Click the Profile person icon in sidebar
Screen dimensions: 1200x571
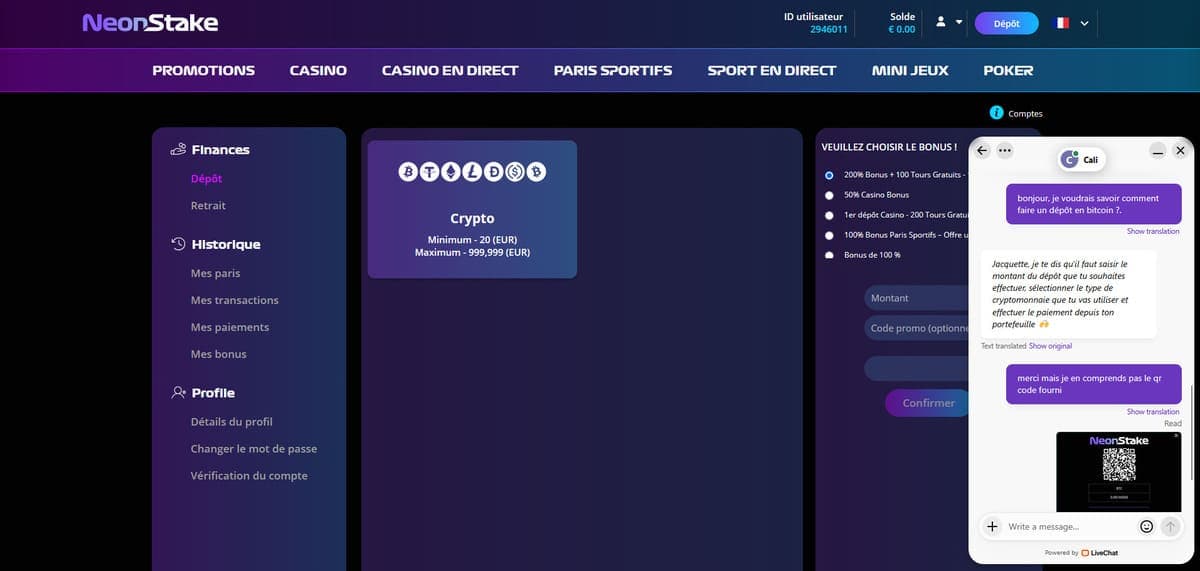pyautogui.click(x=178, y=393)
